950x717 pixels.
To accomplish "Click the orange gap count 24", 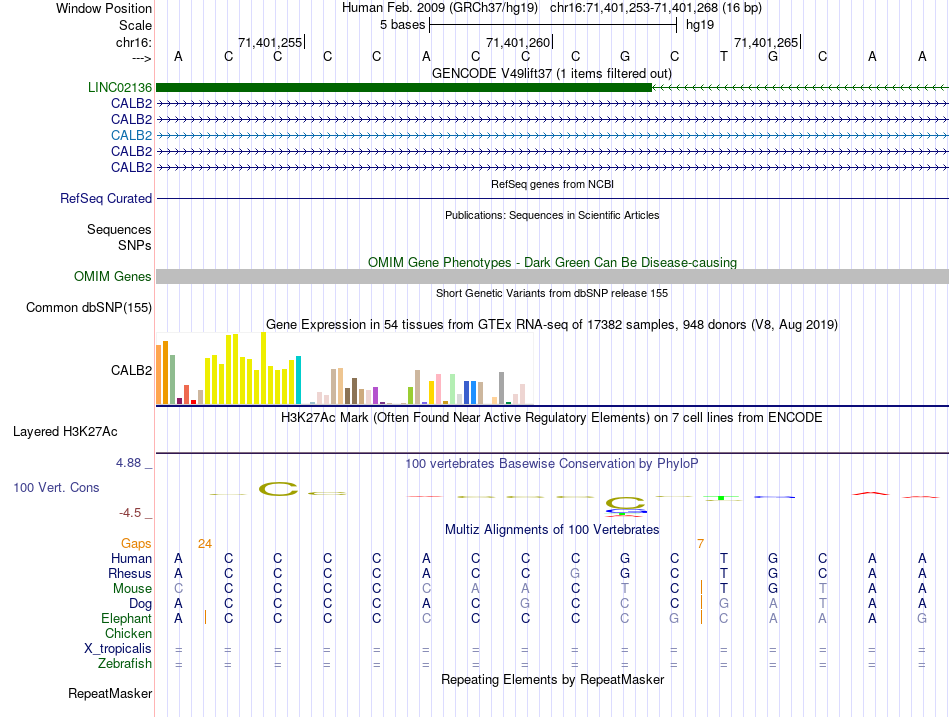I will (205, 544).
